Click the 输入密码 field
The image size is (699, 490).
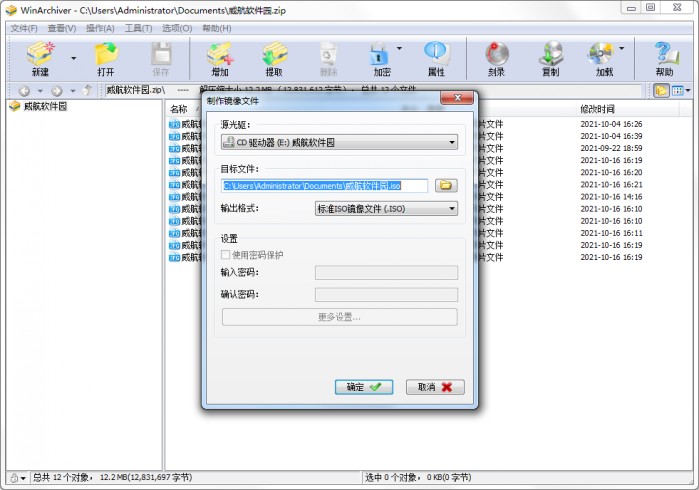click(386, 272)
